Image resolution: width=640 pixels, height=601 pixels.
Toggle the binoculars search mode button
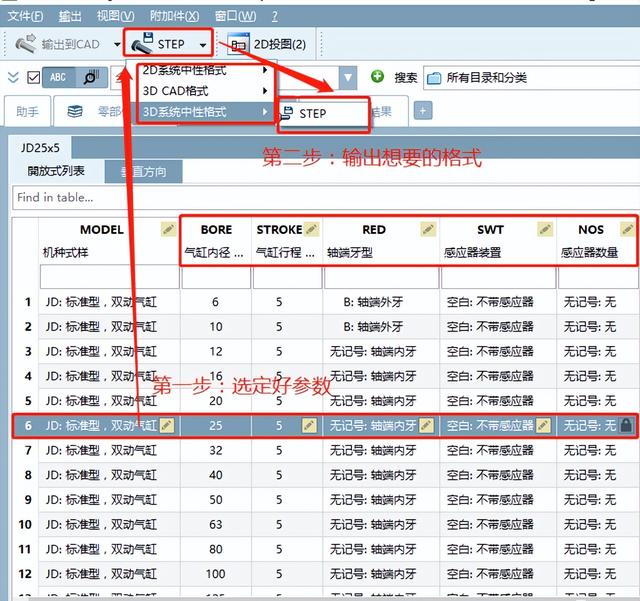click(91, 77)
